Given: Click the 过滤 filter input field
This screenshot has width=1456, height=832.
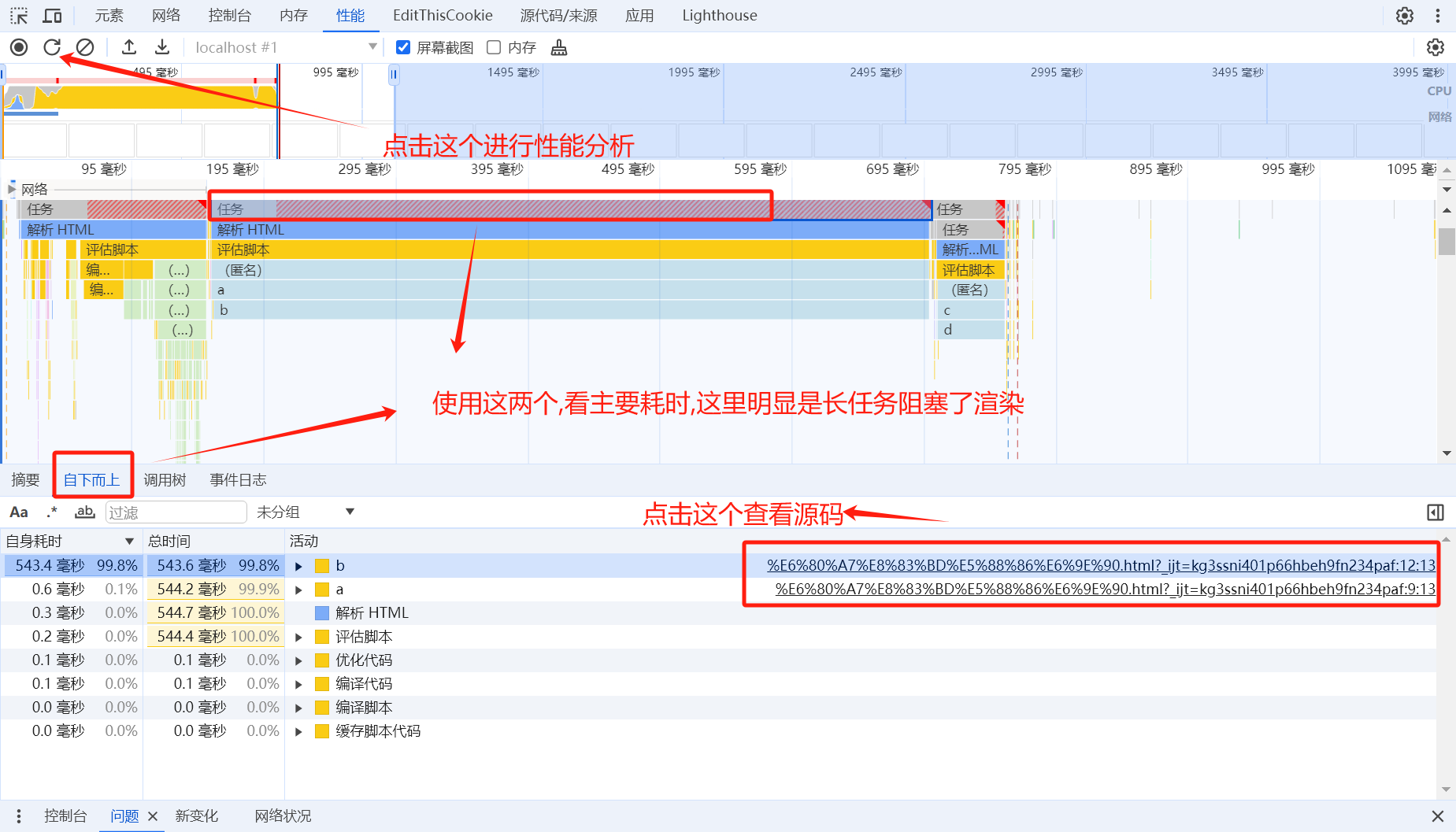Looking at the screenshot, I should [176, 512].
